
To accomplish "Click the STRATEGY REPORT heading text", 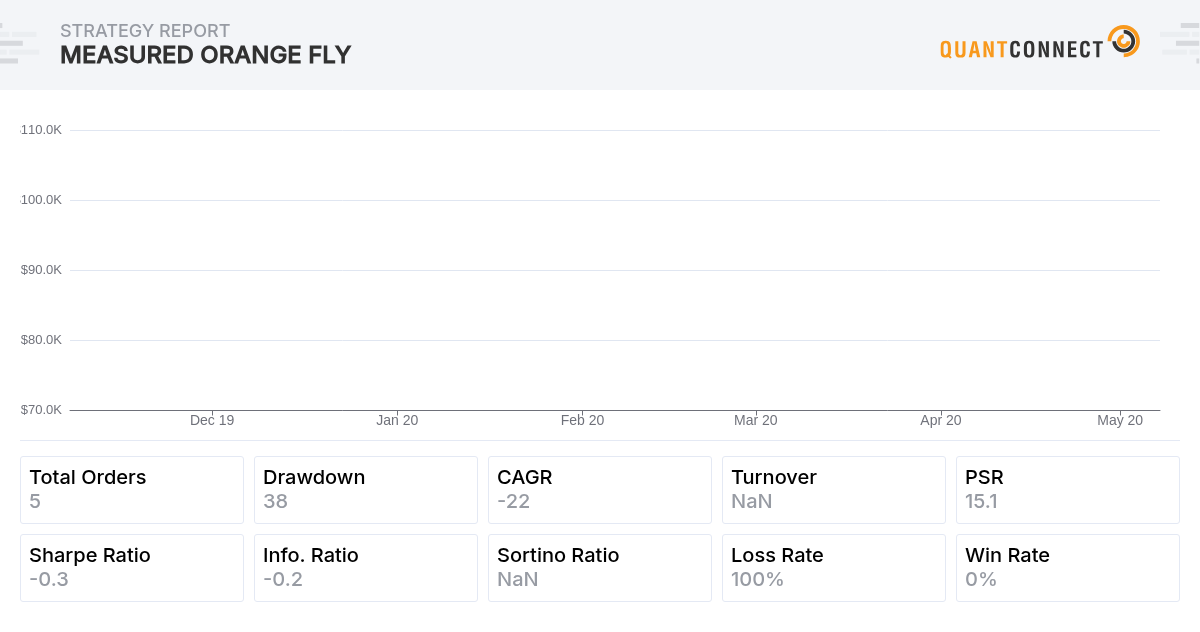I will click(x=145, y=31).
